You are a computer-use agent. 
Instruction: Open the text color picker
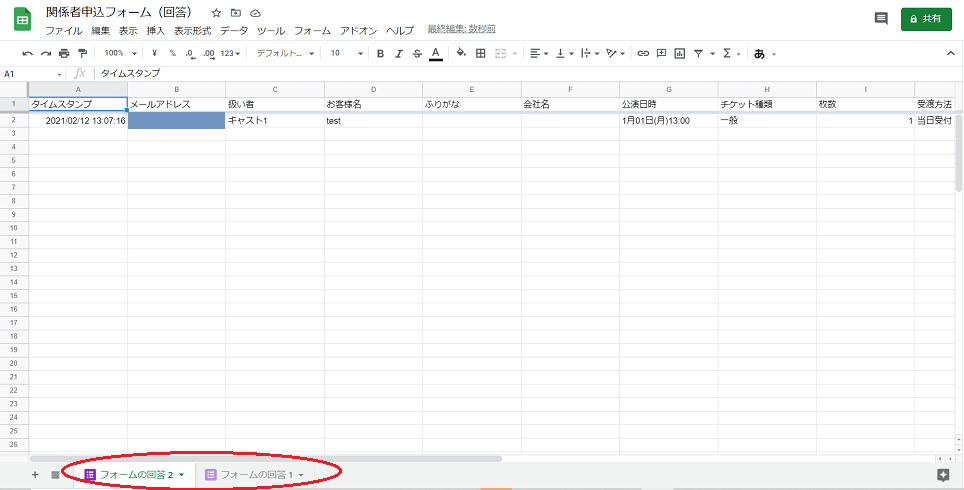436,53
